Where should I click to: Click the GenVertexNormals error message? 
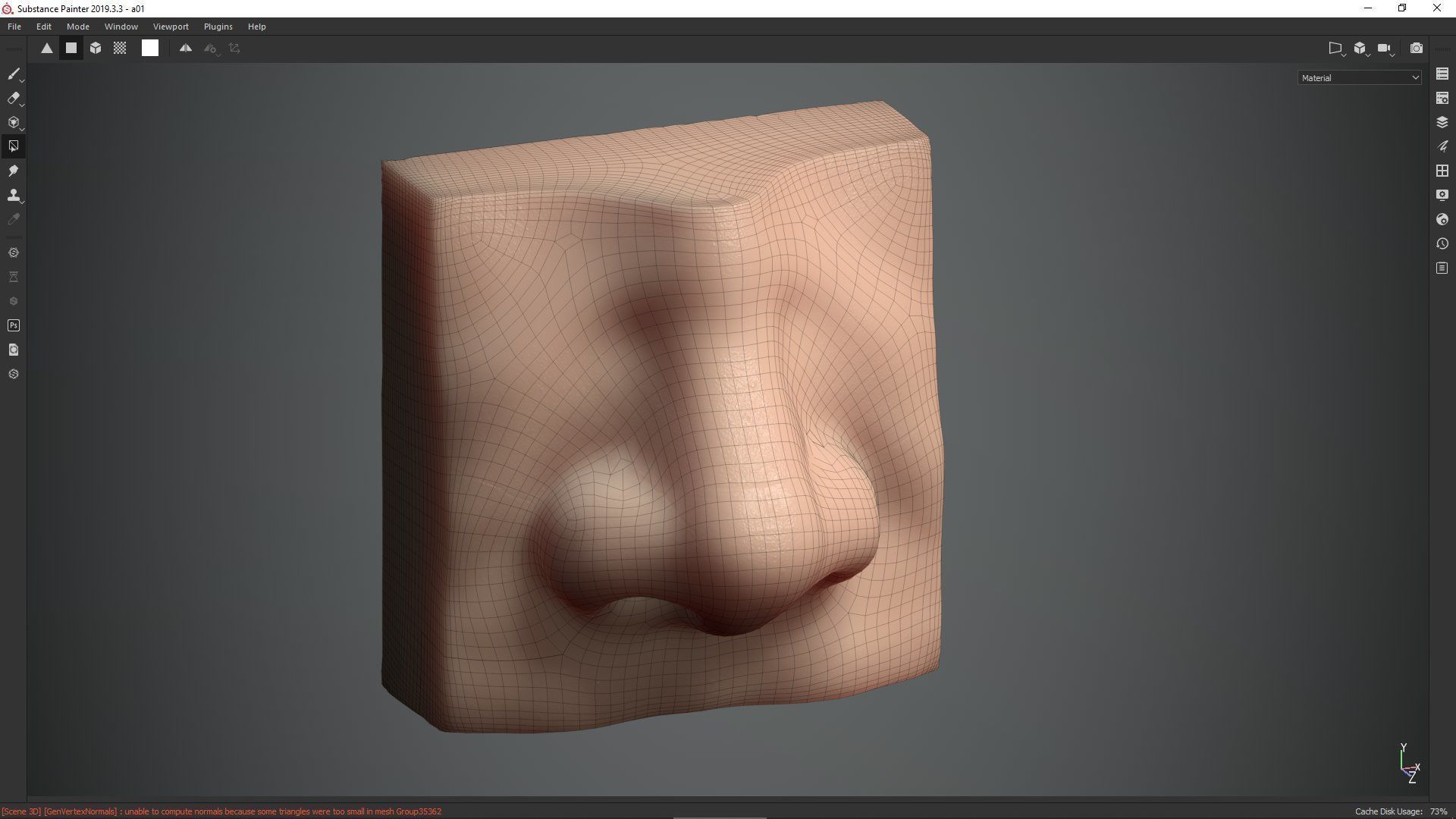221,811
